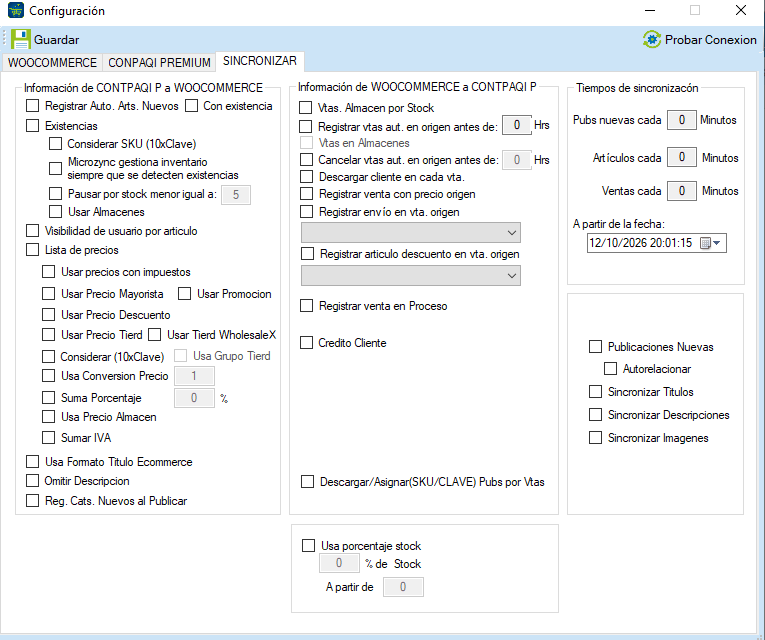The width and height of the screenshot is (765, 640).
Task: Check the Usar Promocion box
Action: click(184, 294)
